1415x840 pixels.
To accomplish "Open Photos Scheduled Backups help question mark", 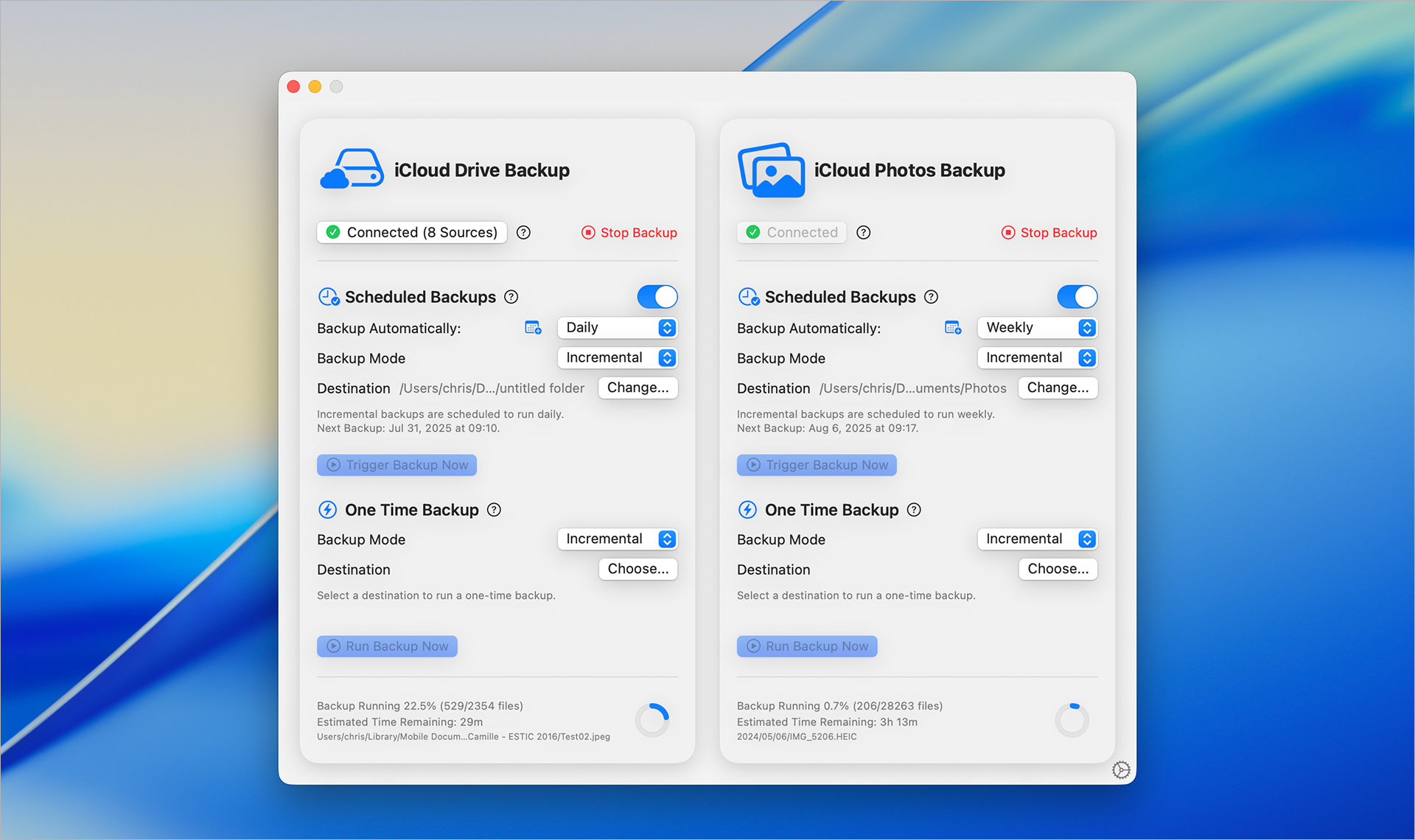I will [931, 296].
